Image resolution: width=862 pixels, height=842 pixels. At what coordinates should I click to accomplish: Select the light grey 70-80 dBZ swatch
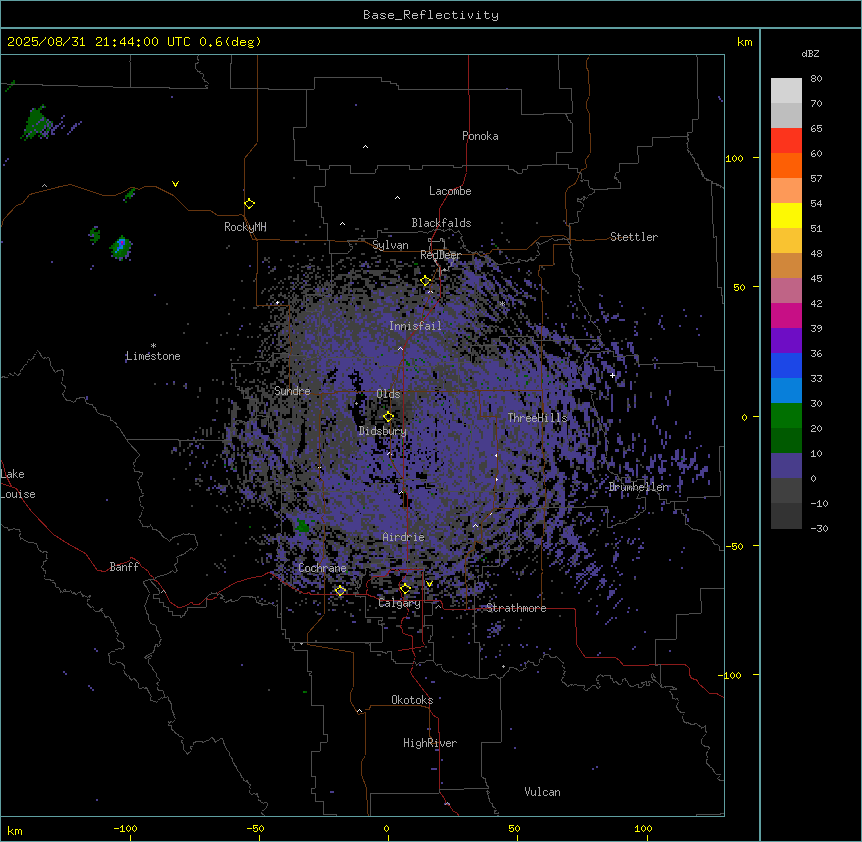pyautogui.click(x=786, y=91)
